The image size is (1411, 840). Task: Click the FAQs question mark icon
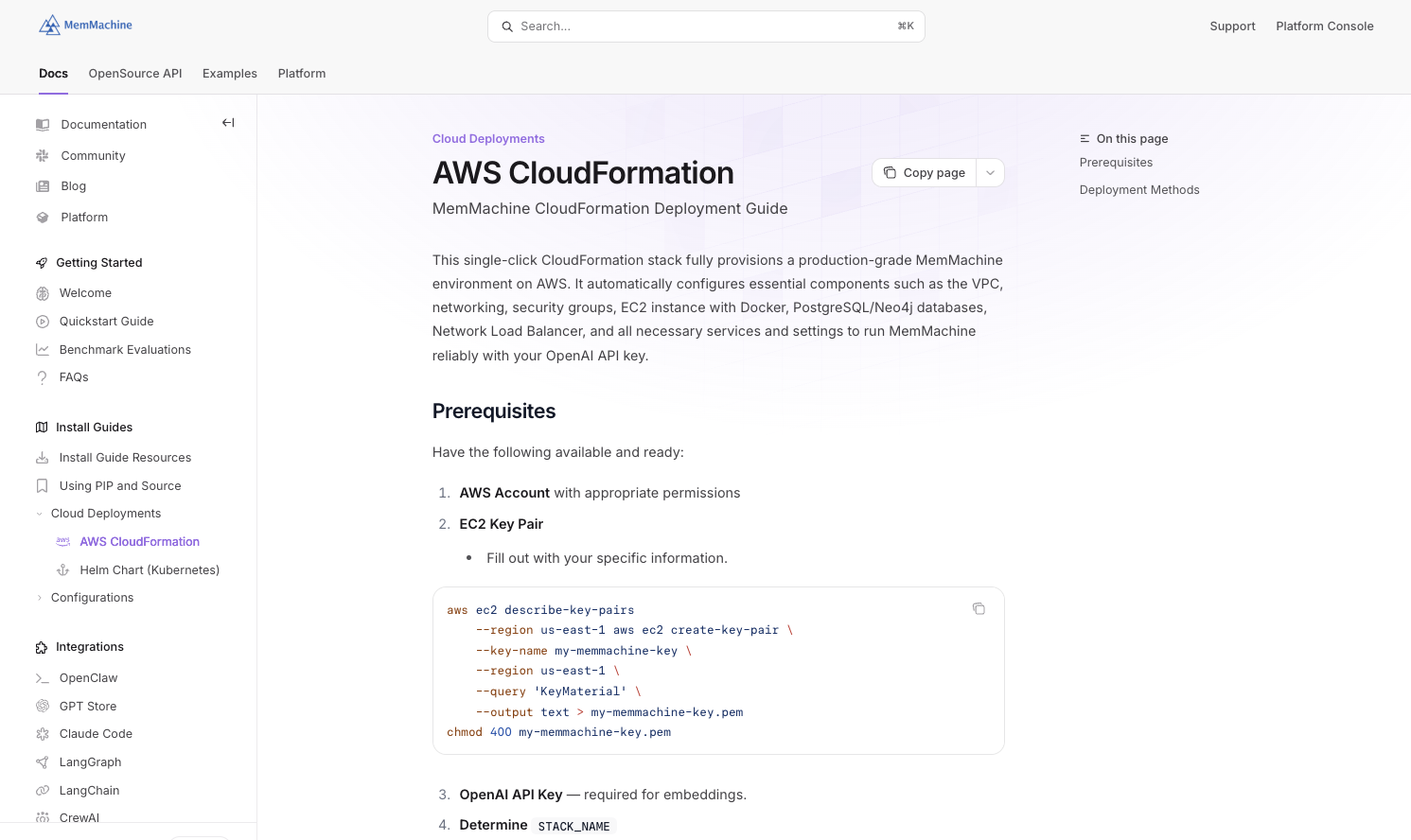tap(43, 377)
